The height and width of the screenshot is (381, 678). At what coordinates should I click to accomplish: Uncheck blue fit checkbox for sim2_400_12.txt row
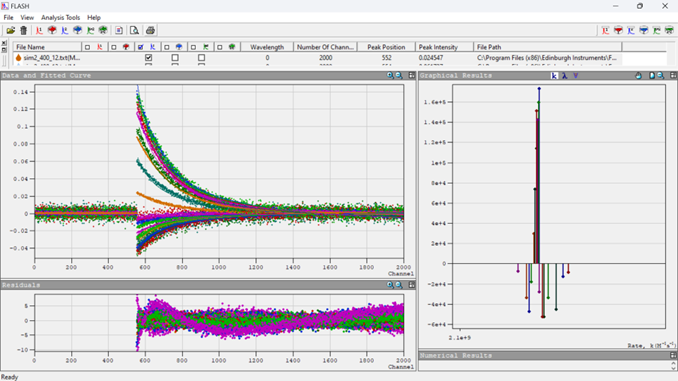[x=149, y=58]
